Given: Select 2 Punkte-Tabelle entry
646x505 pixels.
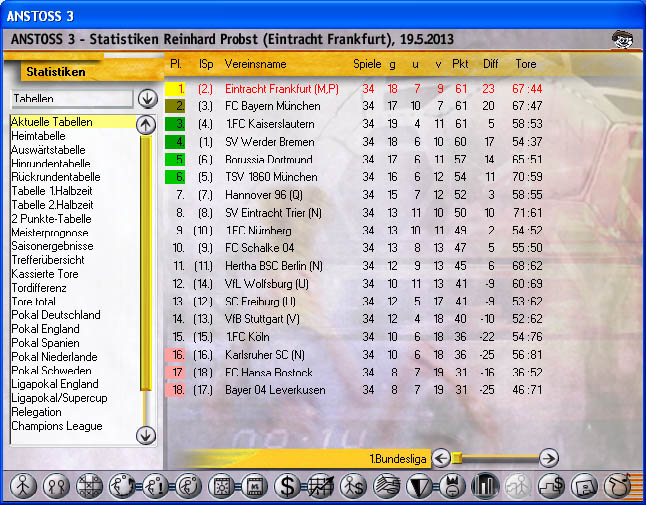Looking at the screenshot, I should [x=51, y=219].
